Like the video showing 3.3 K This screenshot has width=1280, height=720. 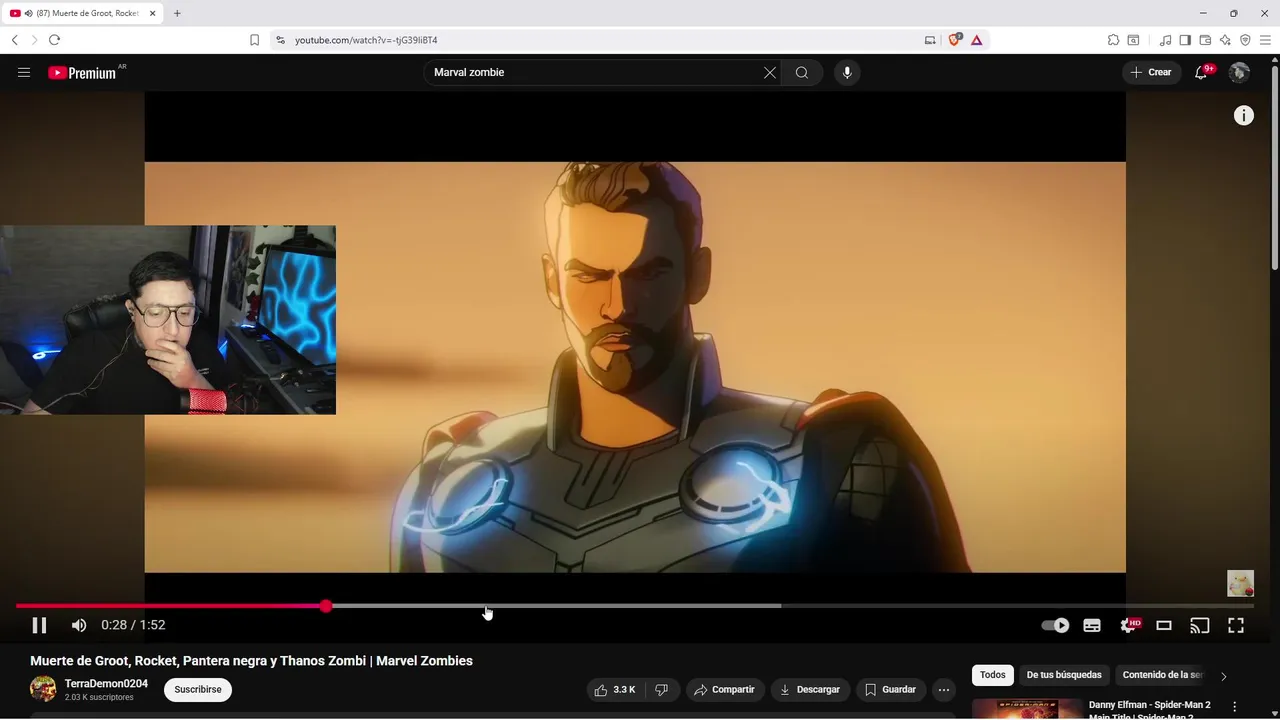coord(615,690)
